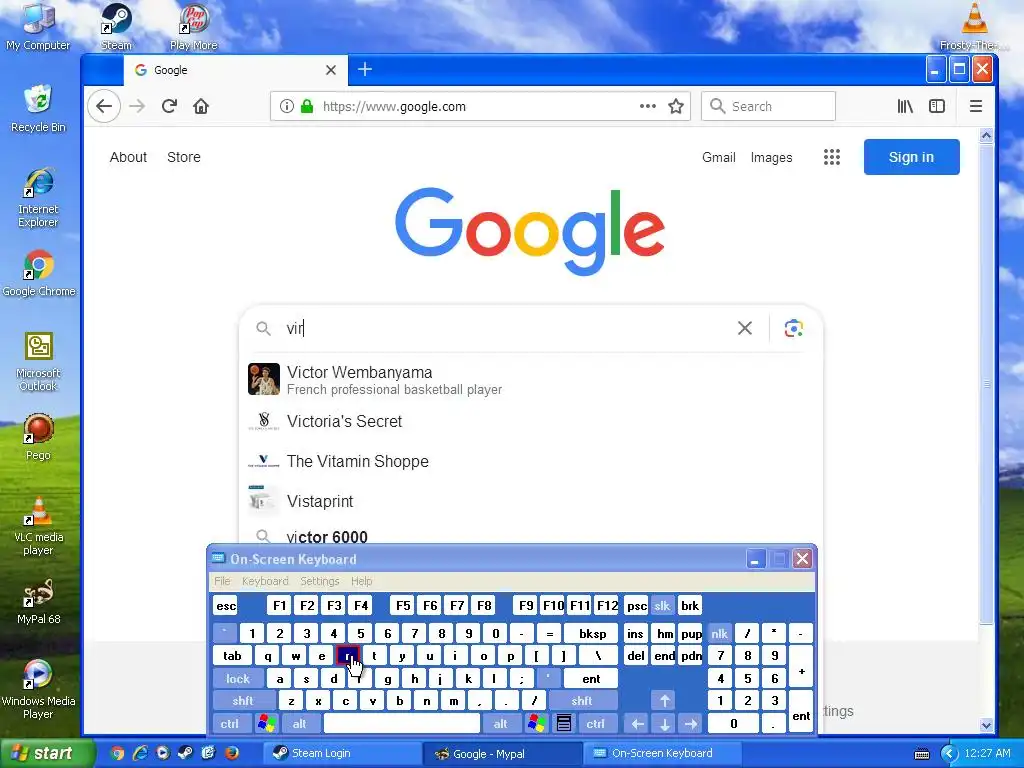Toggle the ins key
Image resolution: width=1024 pixels, height=768 pixels.
(635, 633)
